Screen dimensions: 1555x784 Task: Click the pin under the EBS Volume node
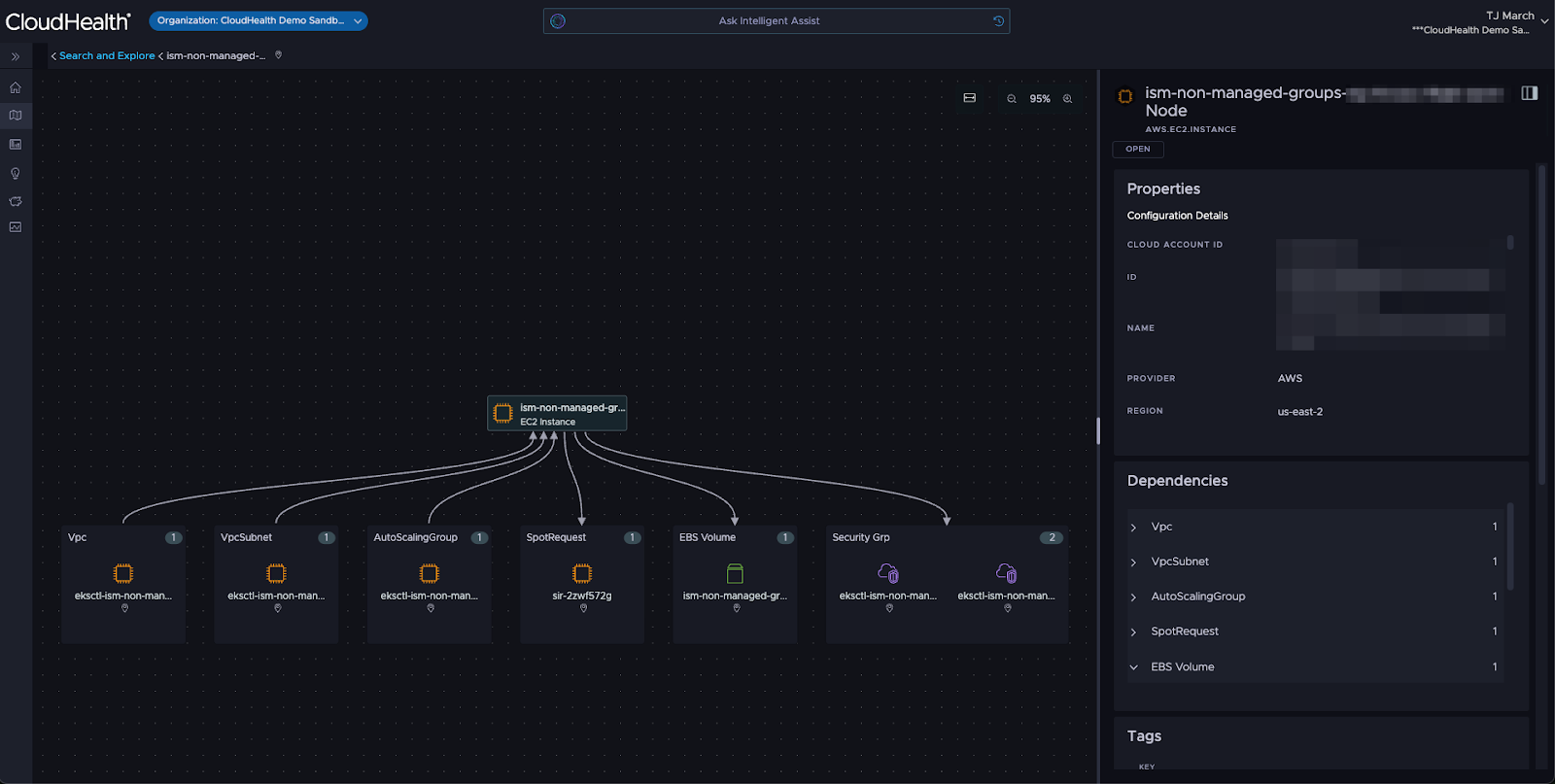737,608
